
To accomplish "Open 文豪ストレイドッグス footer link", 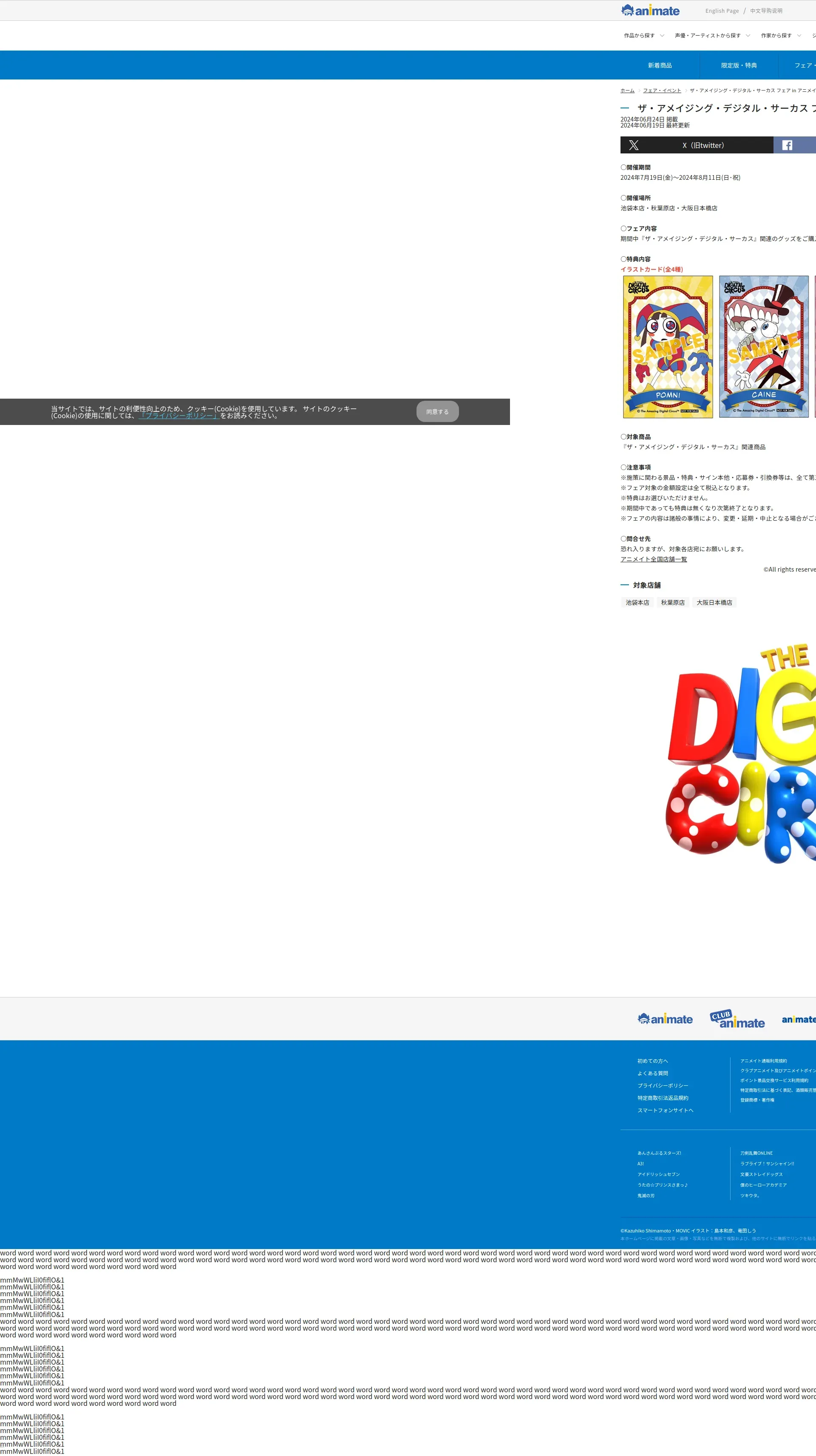I will click(x=761, y=1175).
